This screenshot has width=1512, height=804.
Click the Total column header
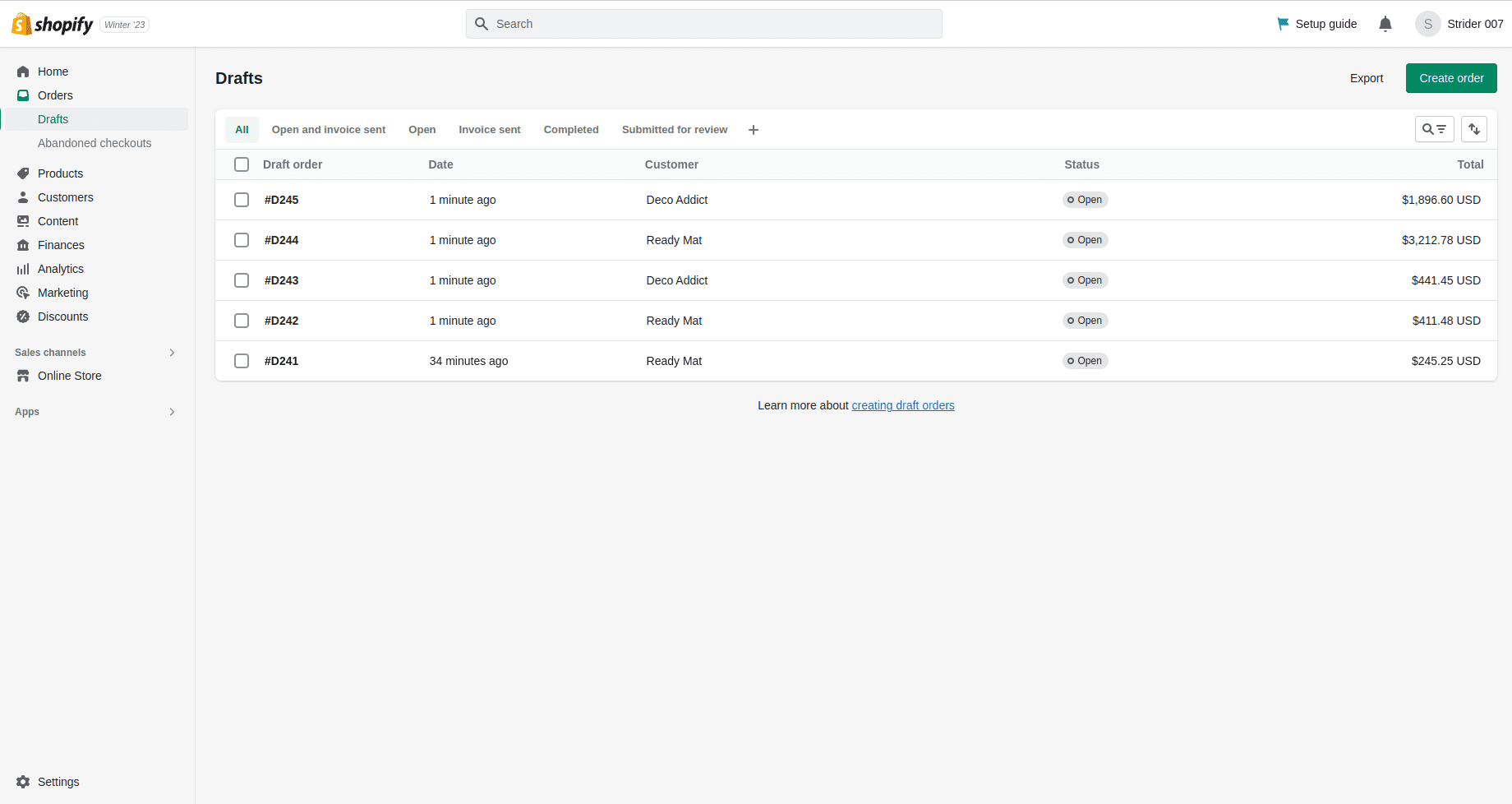1470,164
